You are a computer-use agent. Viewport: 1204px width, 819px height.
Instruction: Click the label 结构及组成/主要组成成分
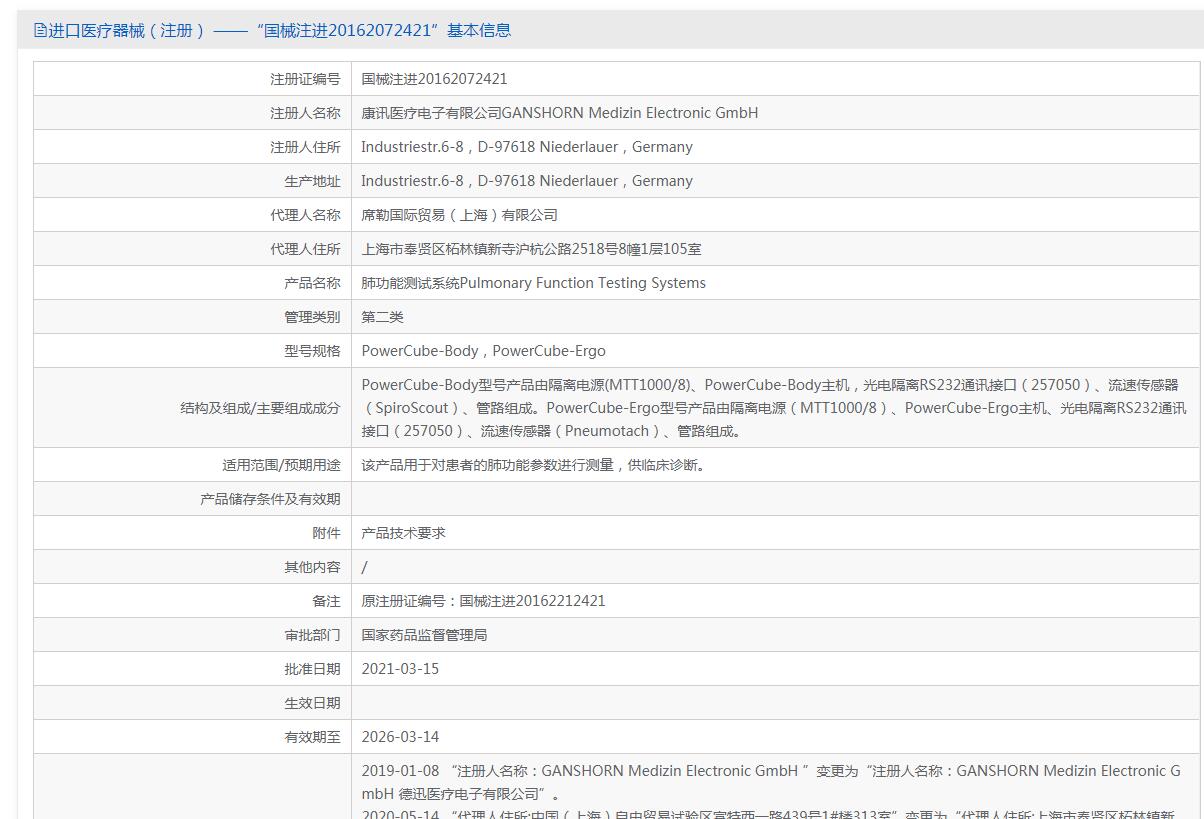pyautogui.click(x=260, y=408)
